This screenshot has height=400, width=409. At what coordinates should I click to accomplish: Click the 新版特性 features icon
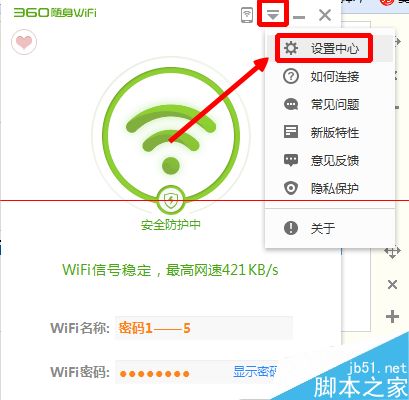(x=291, y=132)
